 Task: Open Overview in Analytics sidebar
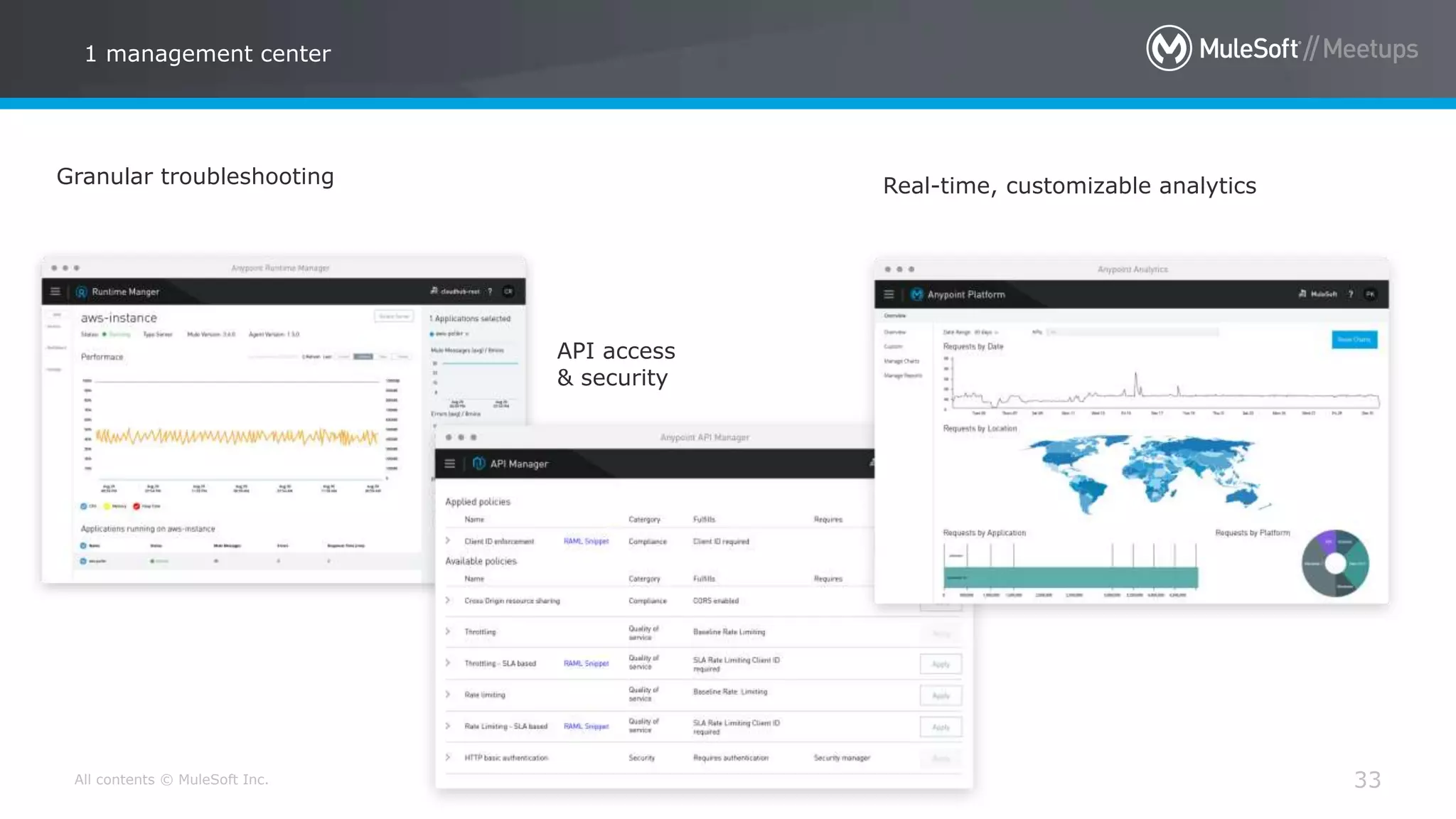coord(895,332)
